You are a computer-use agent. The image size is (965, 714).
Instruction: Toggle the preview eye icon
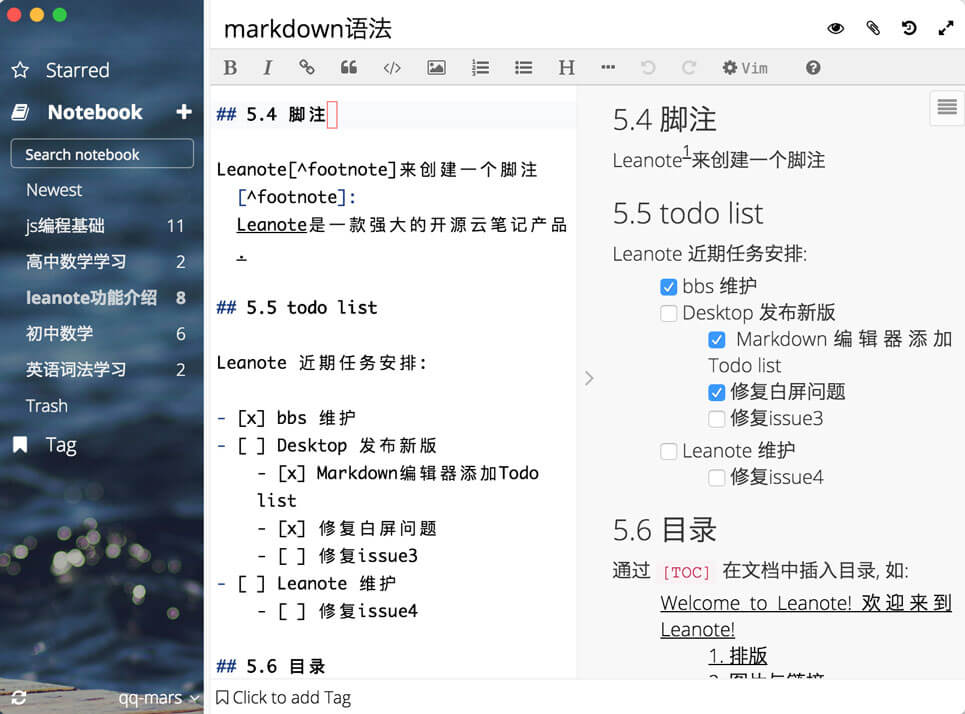[x=836, y=28]
